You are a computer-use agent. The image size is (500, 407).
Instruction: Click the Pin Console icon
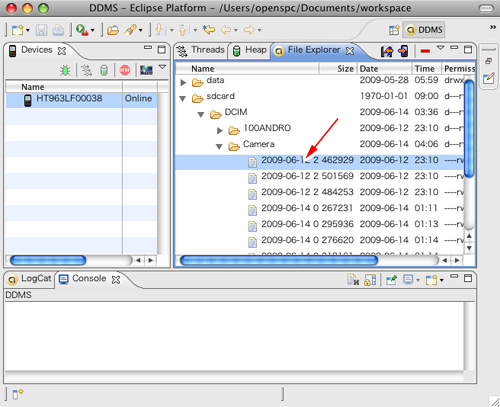391,280
